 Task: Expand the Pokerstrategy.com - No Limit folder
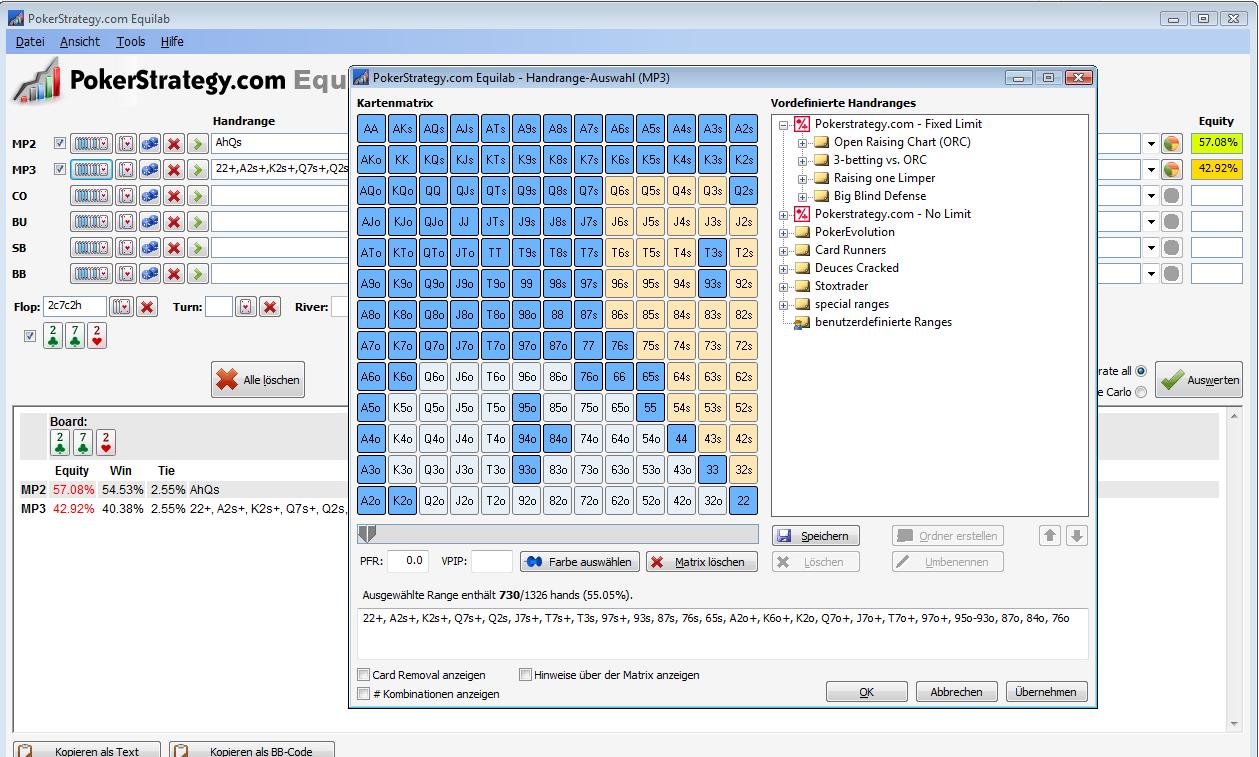784,214
